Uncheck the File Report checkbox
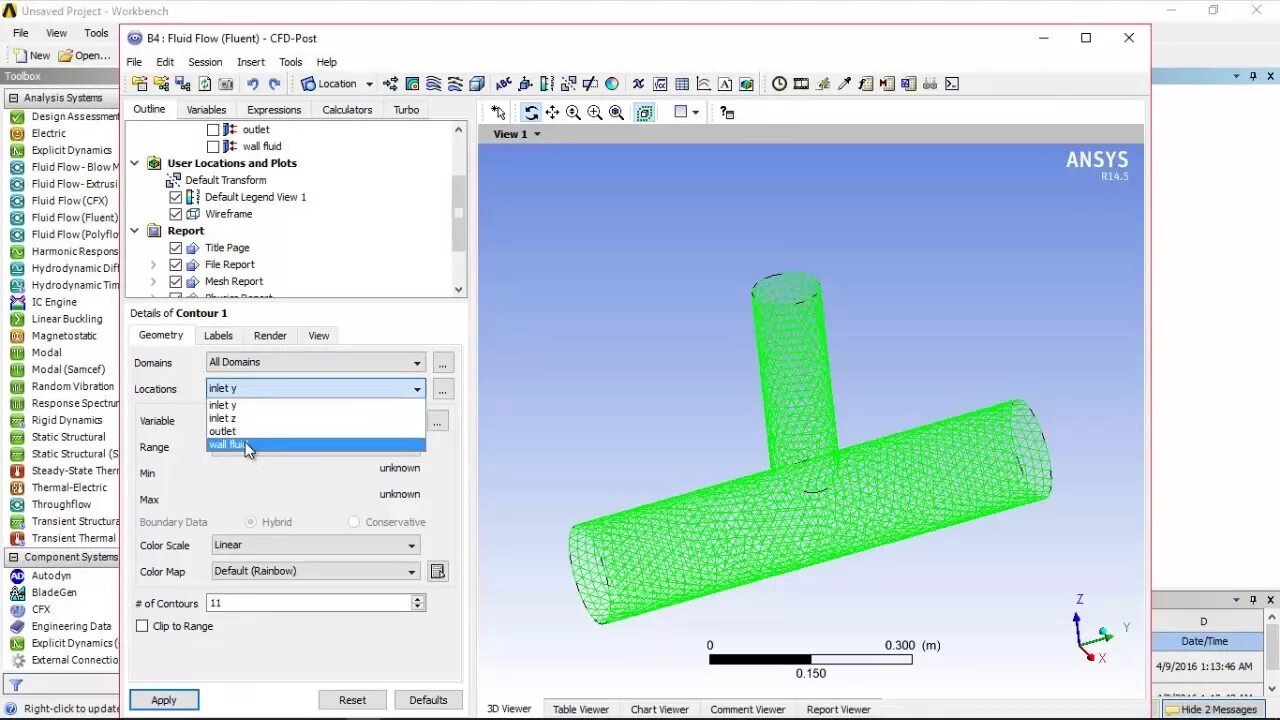The width and height of the screenshot is (1280, 720). pyautogui.click(x=176, y=265)
